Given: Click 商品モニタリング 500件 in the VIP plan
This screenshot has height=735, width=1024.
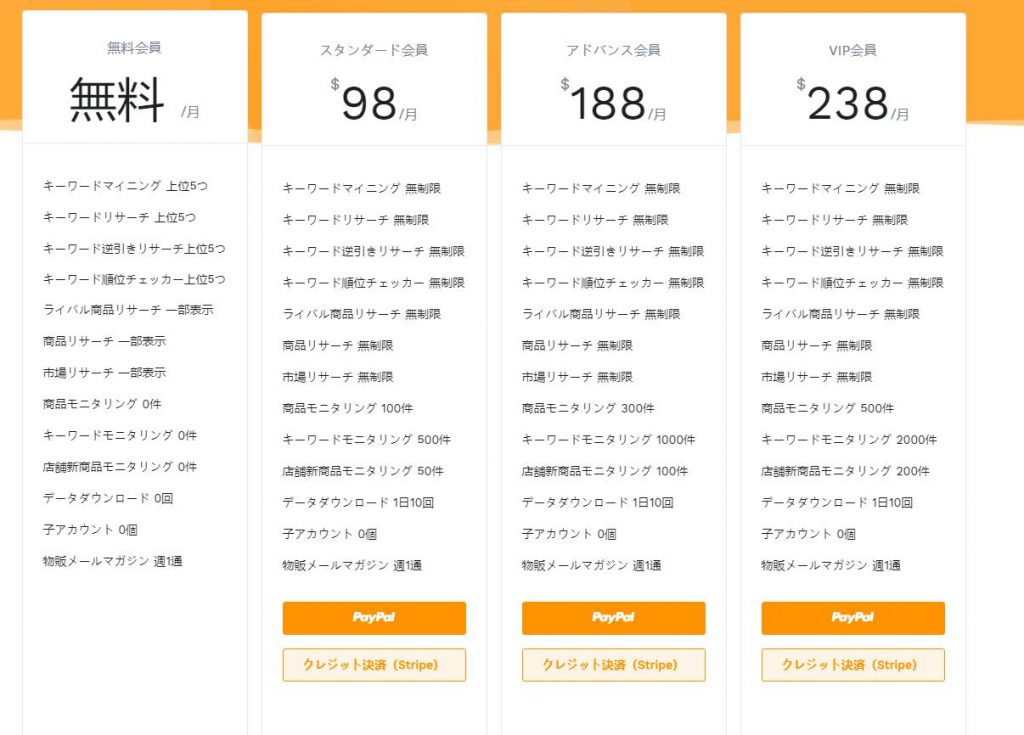Looking at the screenshot, I should [827, 408].
